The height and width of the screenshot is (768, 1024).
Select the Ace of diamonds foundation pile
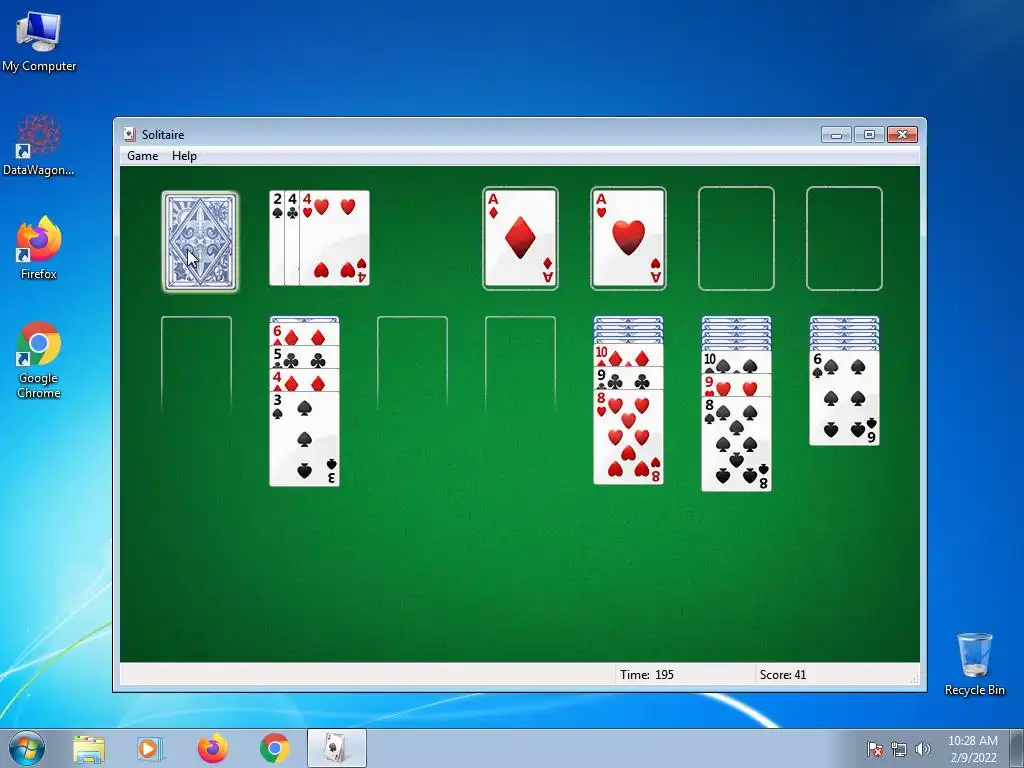pos(520,238)
